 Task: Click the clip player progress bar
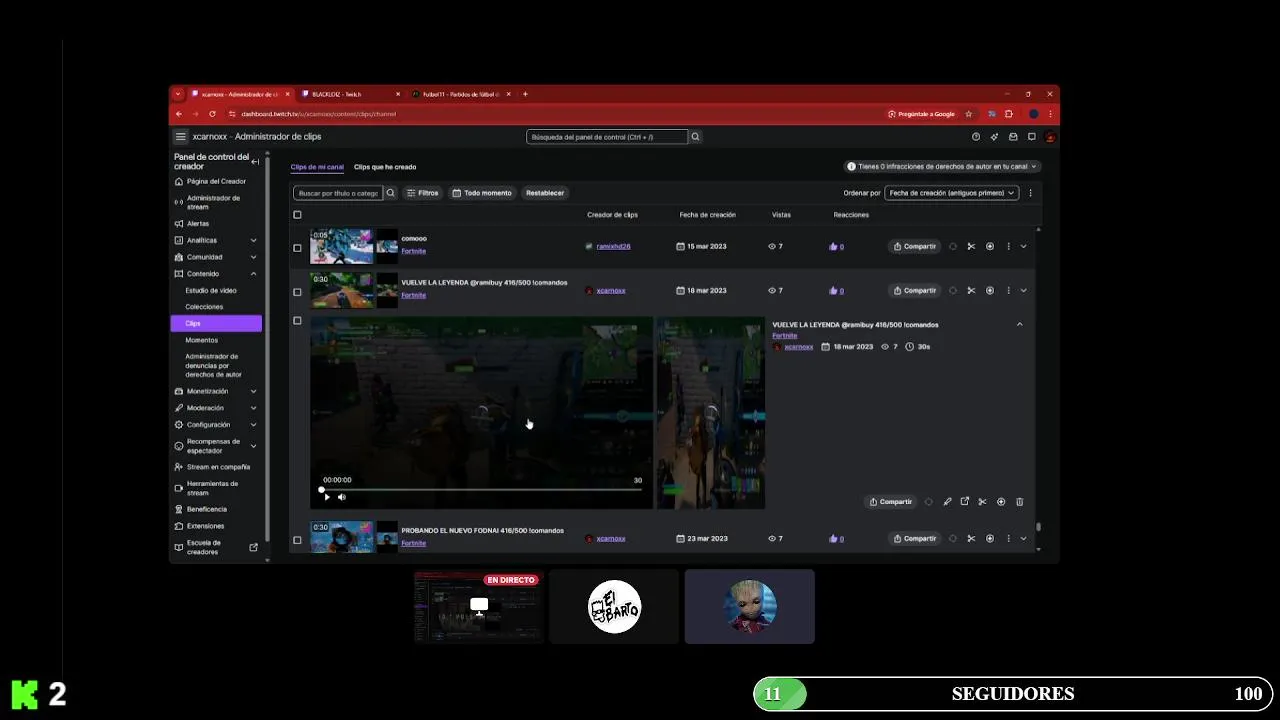[x=481, y=489]
